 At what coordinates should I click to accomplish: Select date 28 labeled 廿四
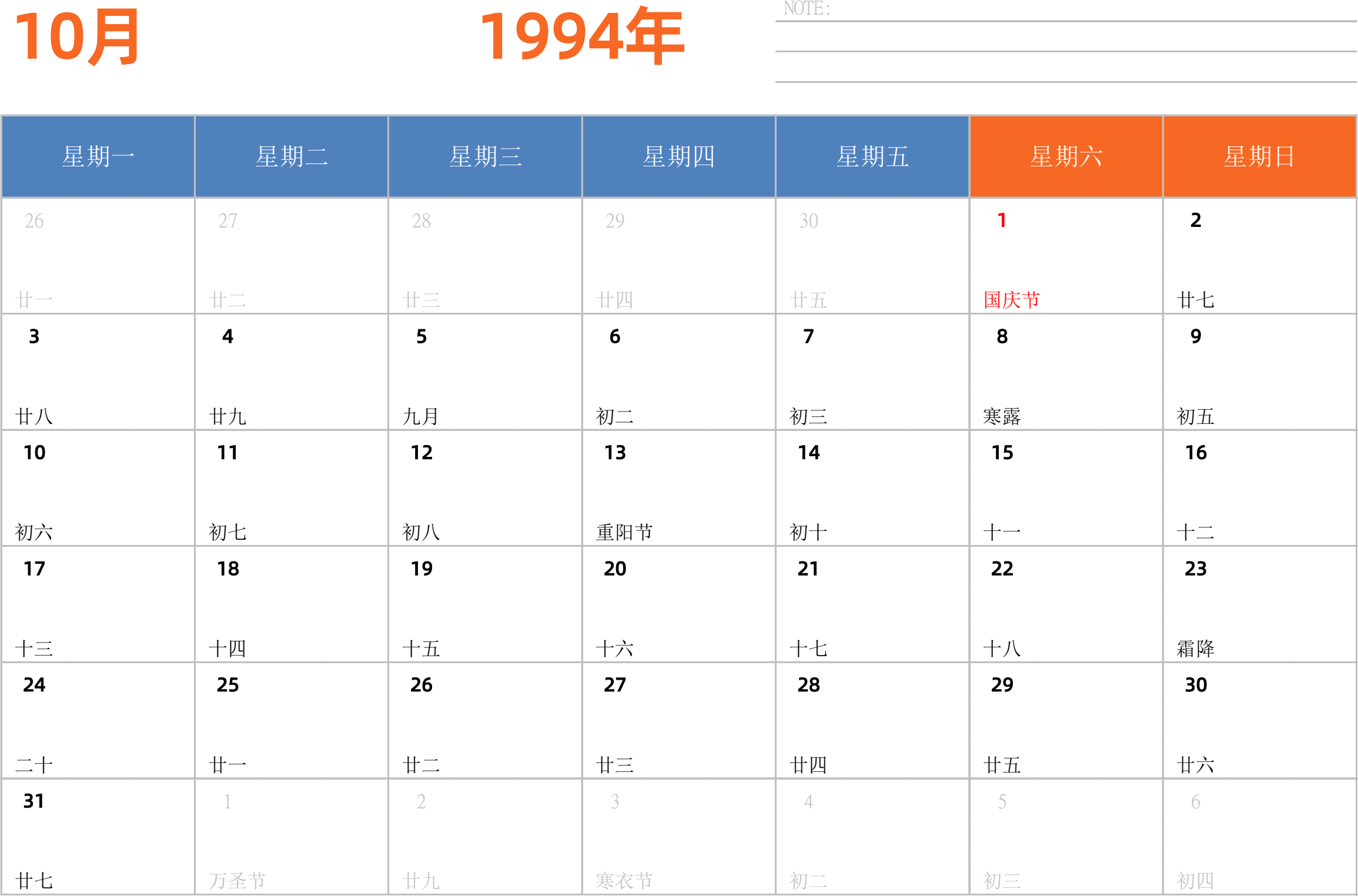click(x=808, y=685)
